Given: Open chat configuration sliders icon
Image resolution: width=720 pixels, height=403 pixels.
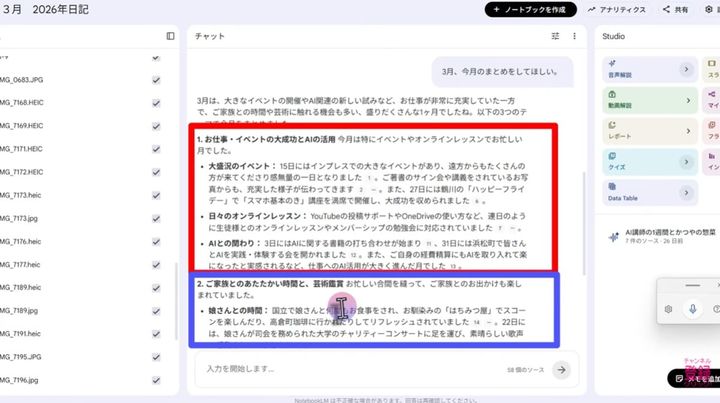Looking at the screenshot, I should [555, 36].
